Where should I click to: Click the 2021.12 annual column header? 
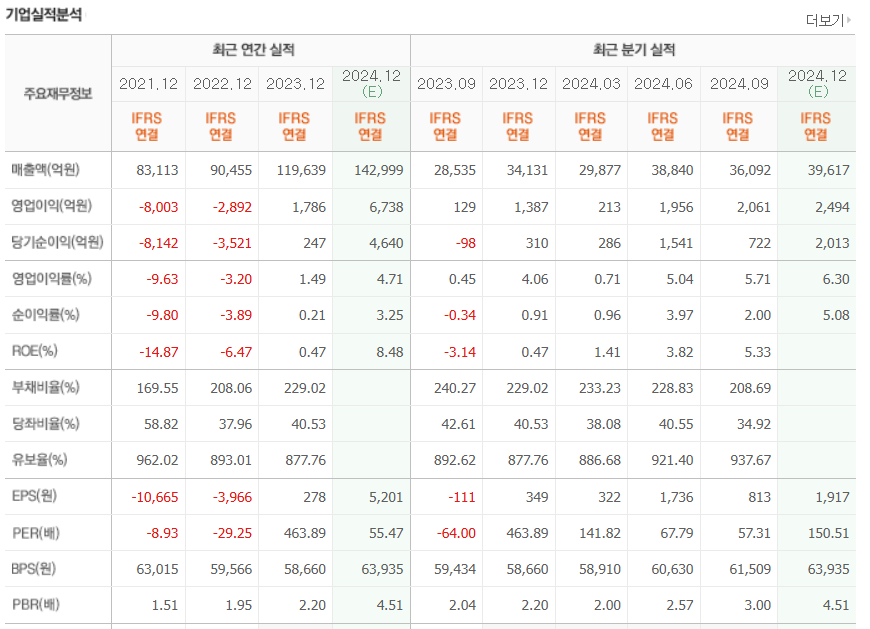(x=146, y=84)
